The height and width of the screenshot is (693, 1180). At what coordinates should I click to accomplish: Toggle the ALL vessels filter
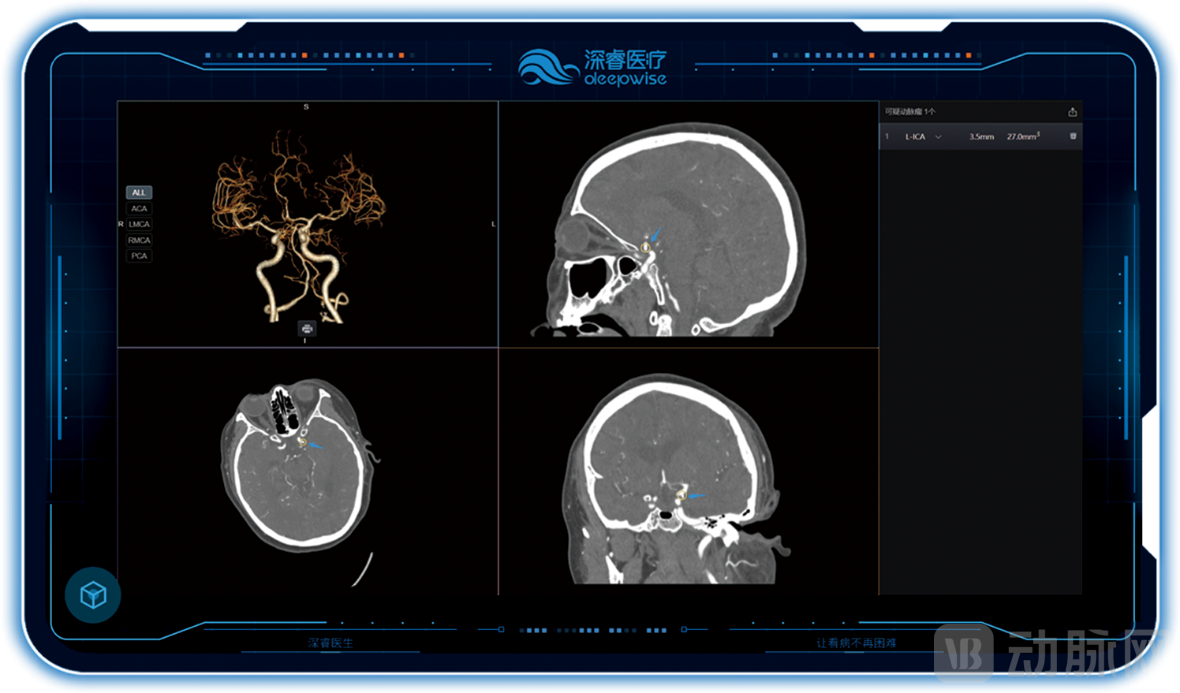139,192
